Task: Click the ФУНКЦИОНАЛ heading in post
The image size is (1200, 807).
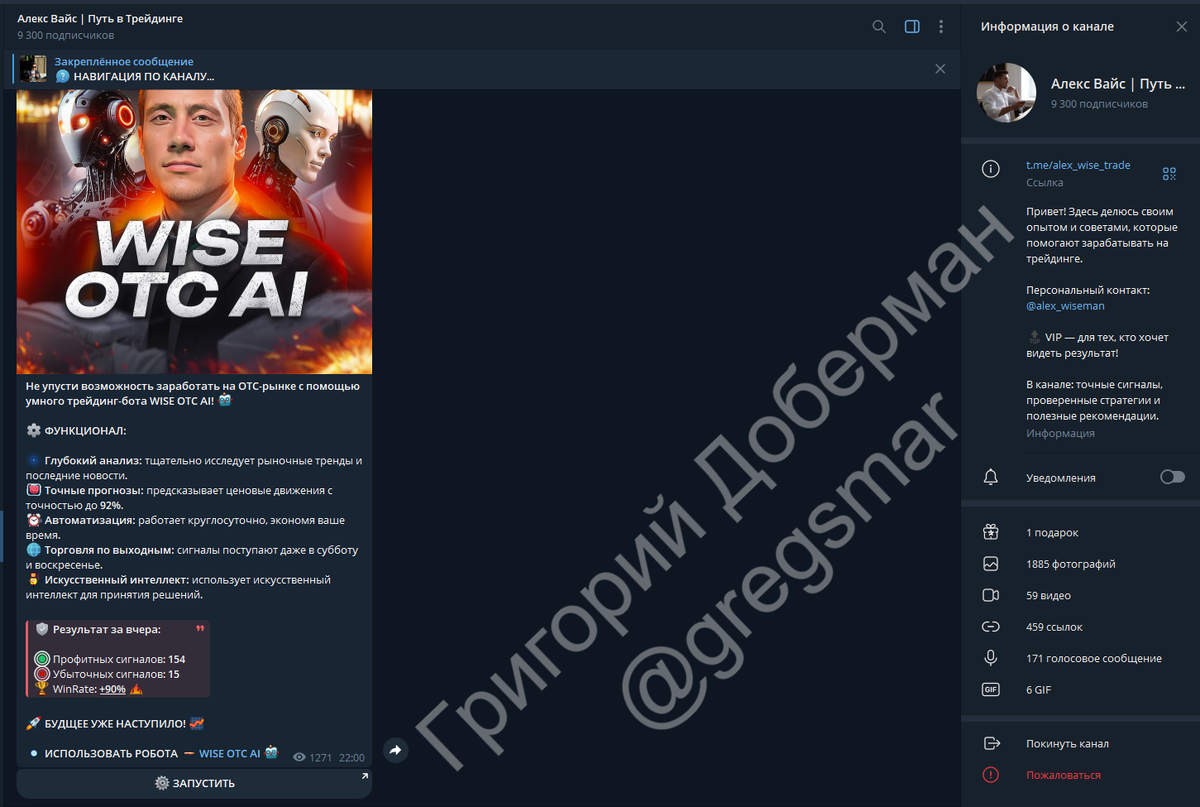Action: coord(76,430)
